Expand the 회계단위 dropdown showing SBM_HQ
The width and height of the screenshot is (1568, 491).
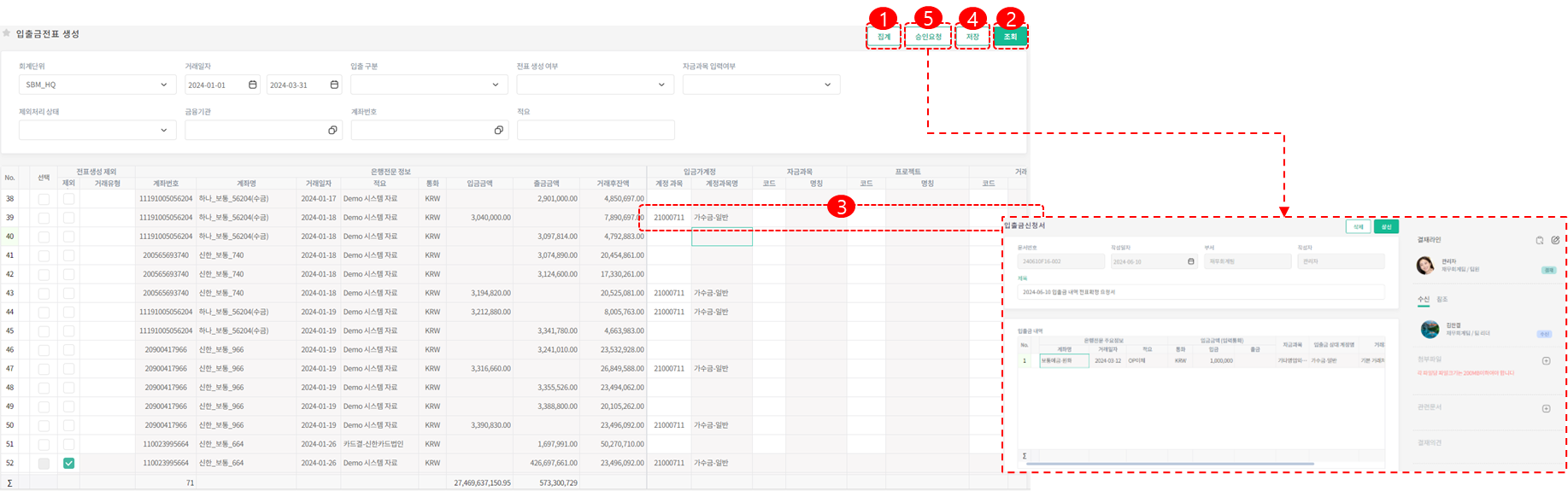point(97,85)
